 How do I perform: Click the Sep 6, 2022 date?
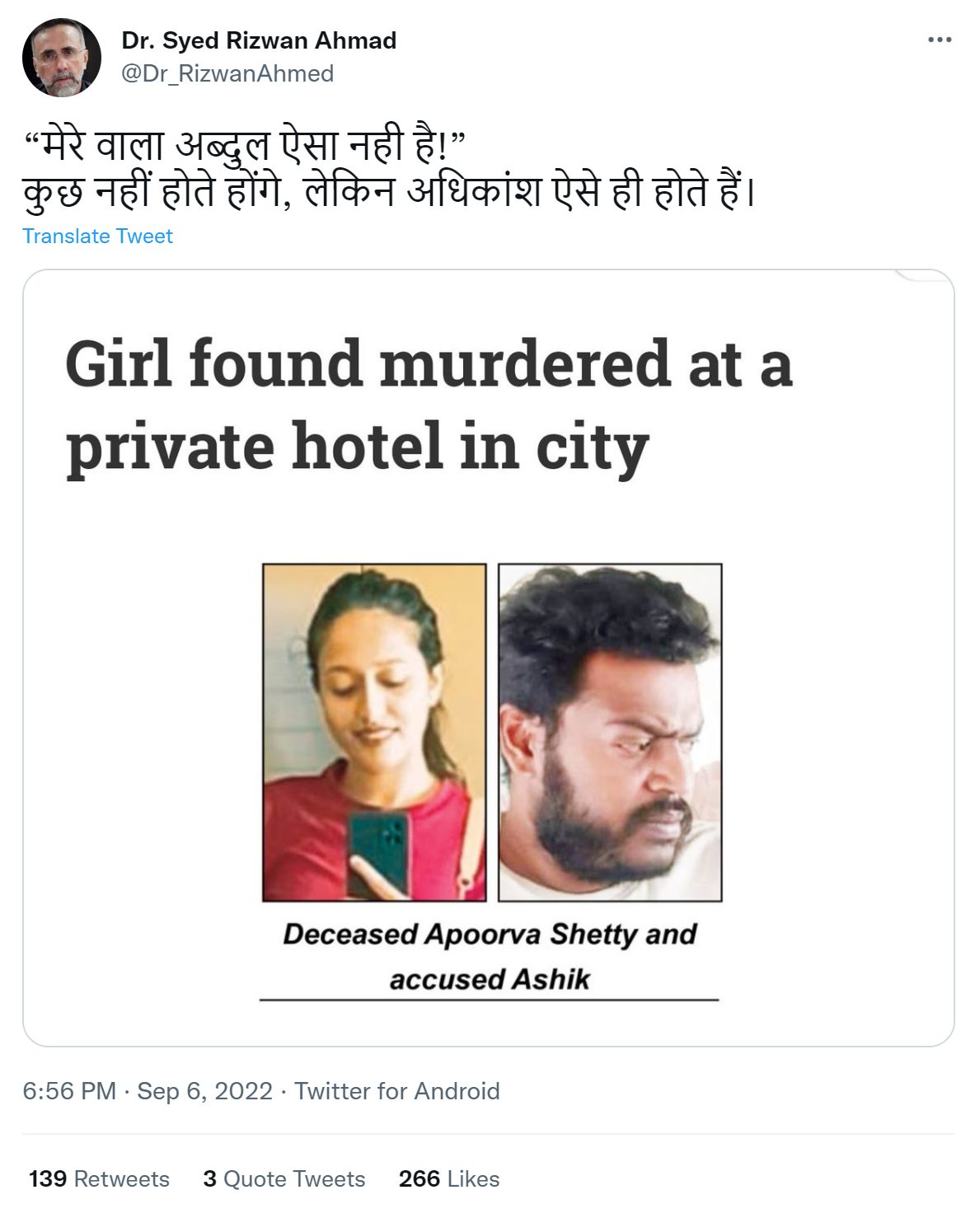coord(204,1090)
